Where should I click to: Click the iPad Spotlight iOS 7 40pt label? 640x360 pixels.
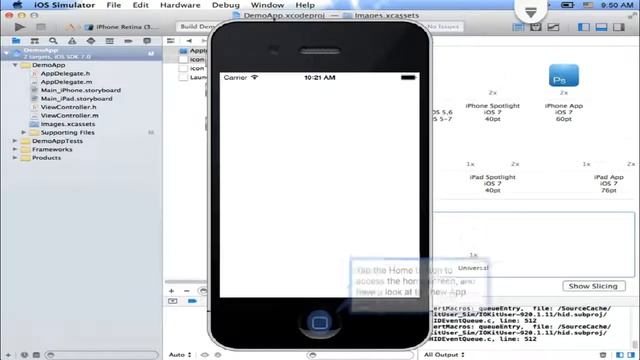(x=492, y=184)
